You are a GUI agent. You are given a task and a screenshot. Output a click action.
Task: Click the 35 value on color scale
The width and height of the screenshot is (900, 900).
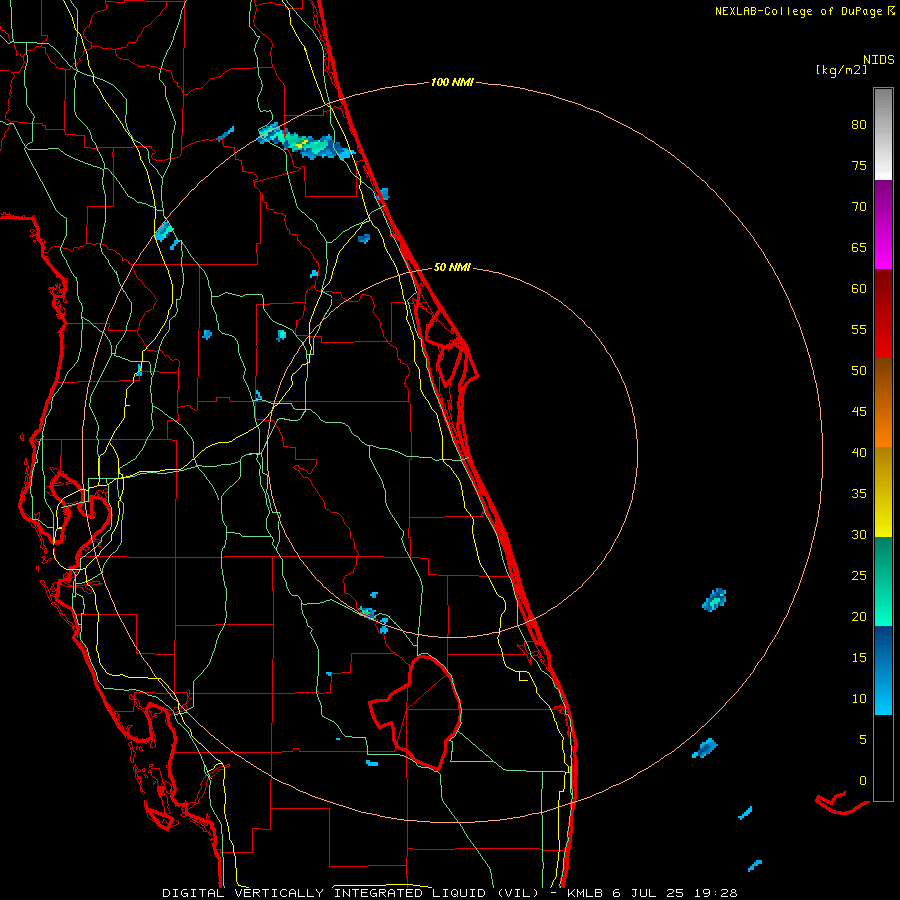pos(859,494)
